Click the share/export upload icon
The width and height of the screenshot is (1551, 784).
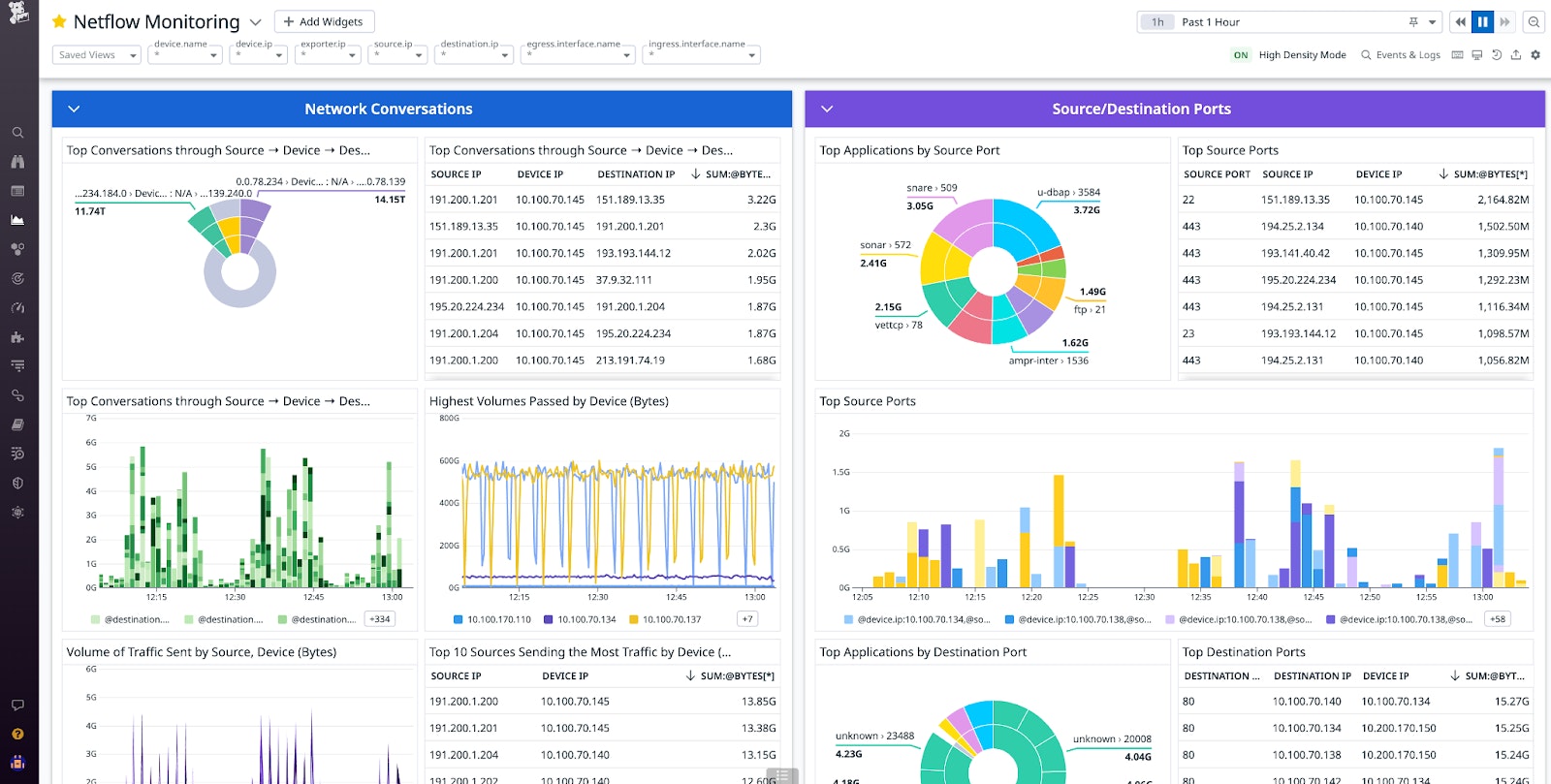1516,55
